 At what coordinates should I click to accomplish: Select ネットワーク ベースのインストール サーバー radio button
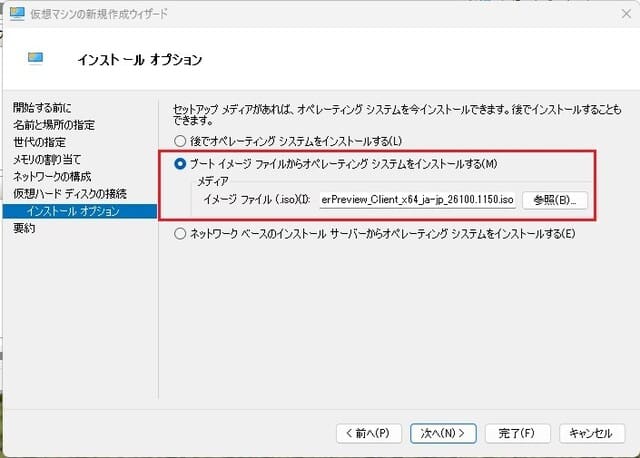pos(181,234)
